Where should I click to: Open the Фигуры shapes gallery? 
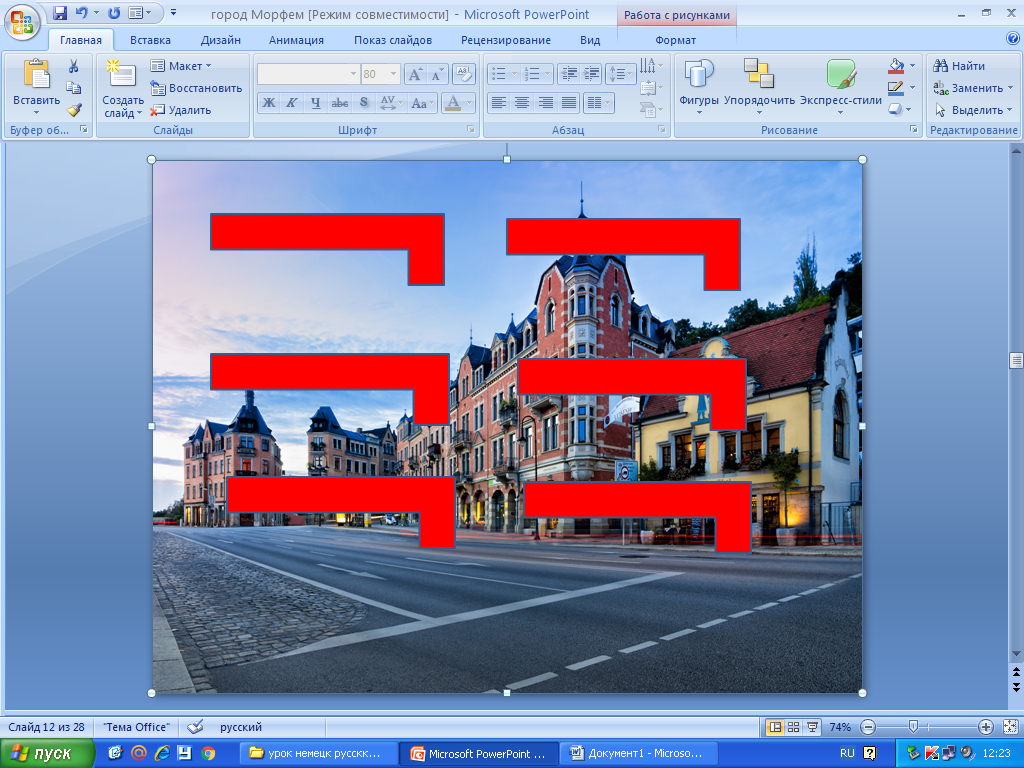tap(698, 84)
